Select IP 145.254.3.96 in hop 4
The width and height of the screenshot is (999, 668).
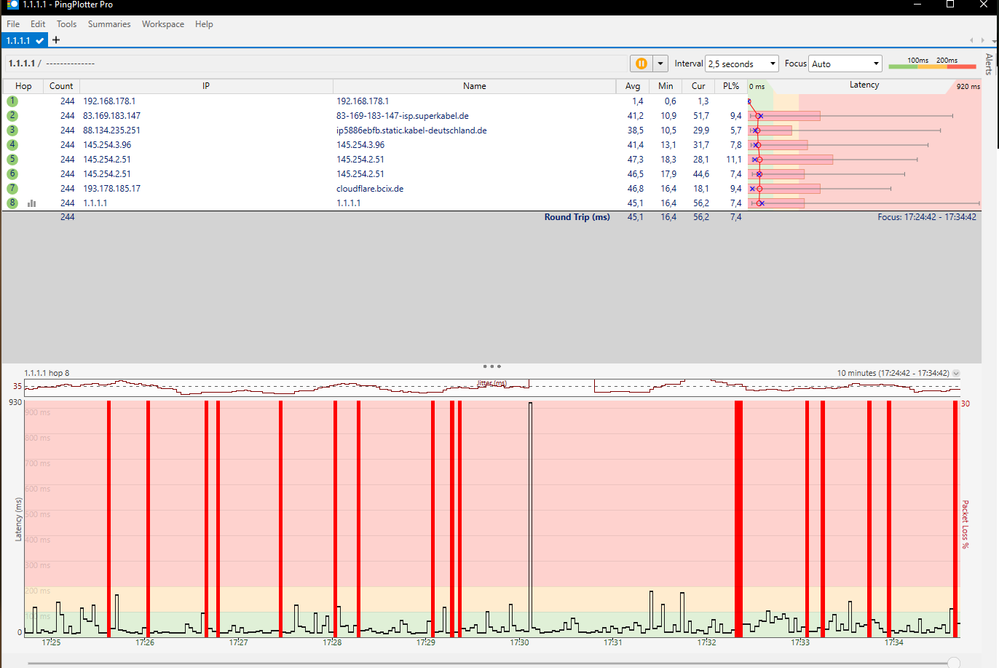[x=107, y=145]
